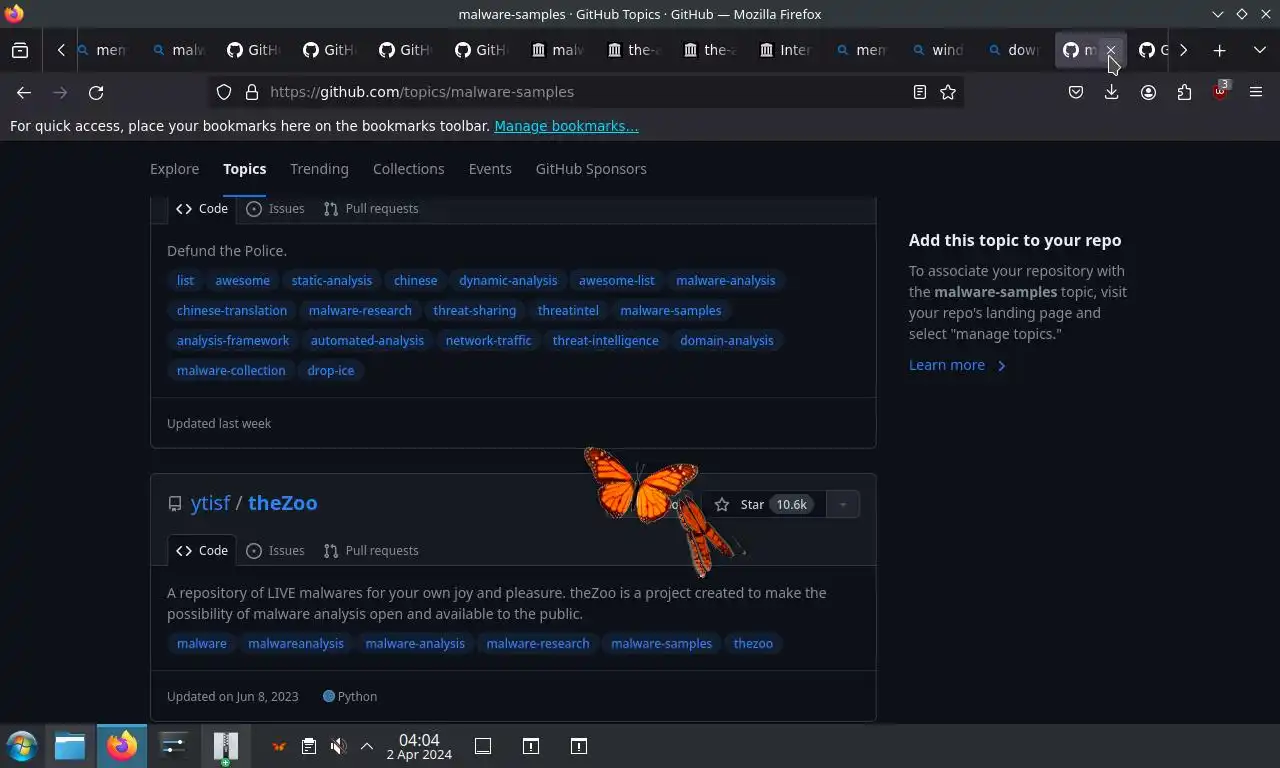Image resolution: width=1280 pixels, height=768 pixels.
Task: Open the archive manager taskbar icon
Action: pos(226,746)
